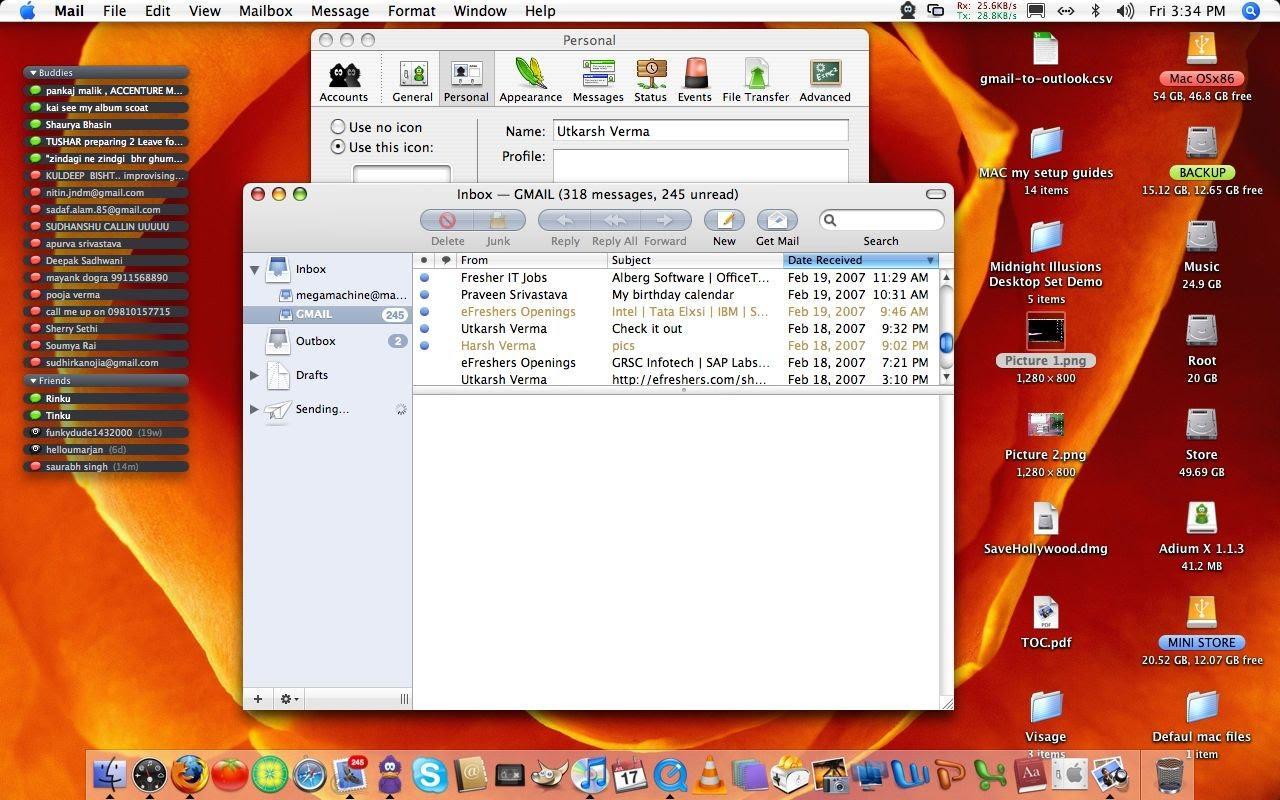Select the 'Use no icon' radio button
The width and height of the screenshot is (1280, 800).
pos(338,127)
